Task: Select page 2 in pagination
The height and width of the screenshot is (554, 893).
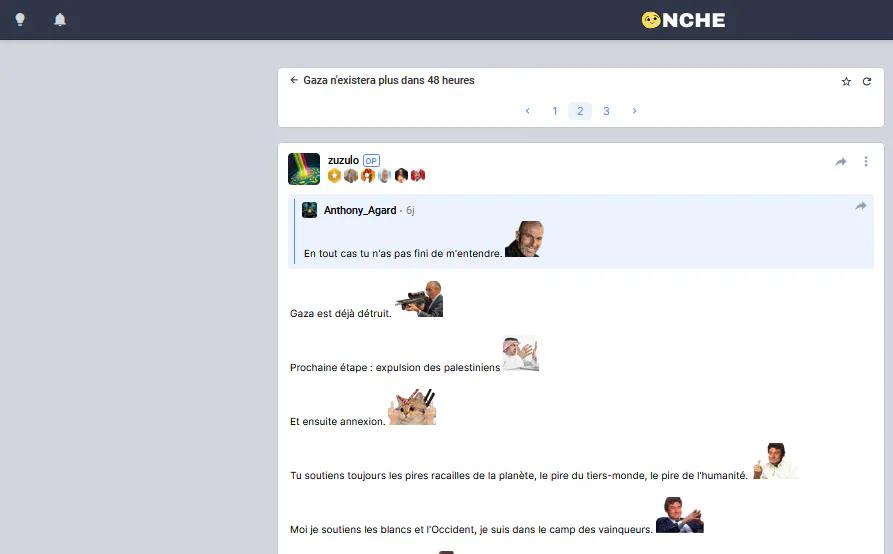Action: (x=580, y=111)
